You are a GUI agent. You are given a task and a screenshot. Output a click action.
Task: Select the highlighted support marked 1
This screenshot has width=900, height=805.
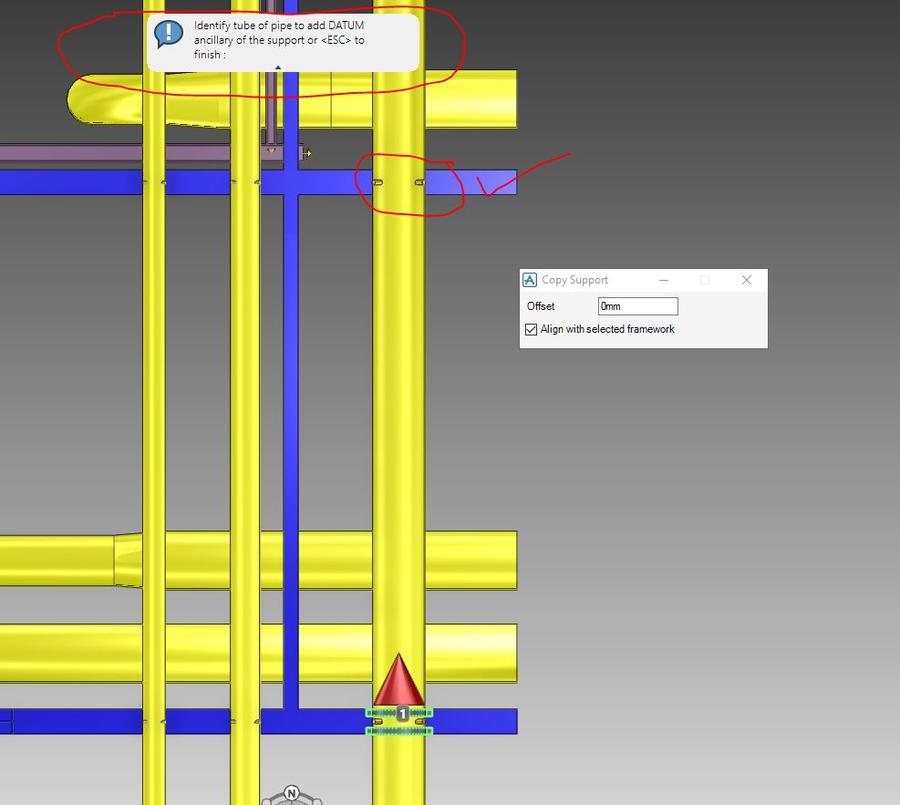click(399, 722)
